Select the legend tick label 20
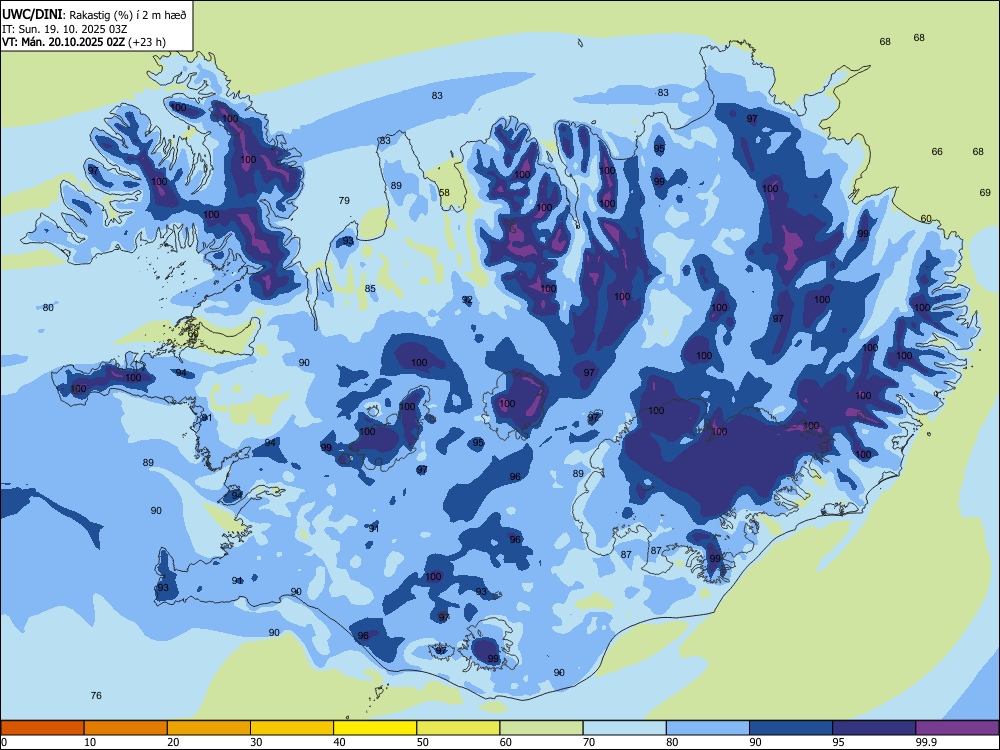Image resolution: width=1000 pixels, height=750 pixels. (173, 742)
